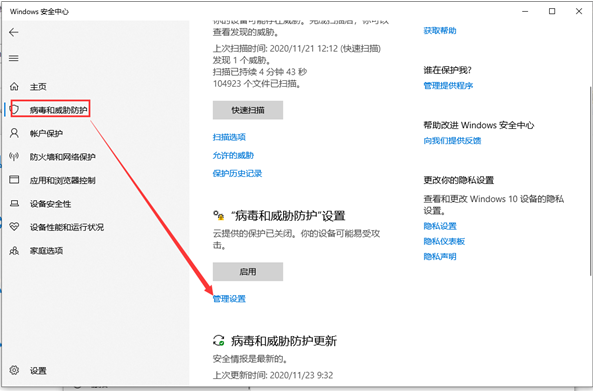This screenshot has height=392, width=593.
Task: Click the person icon for 帐户保护
Action: pos(14,133)
